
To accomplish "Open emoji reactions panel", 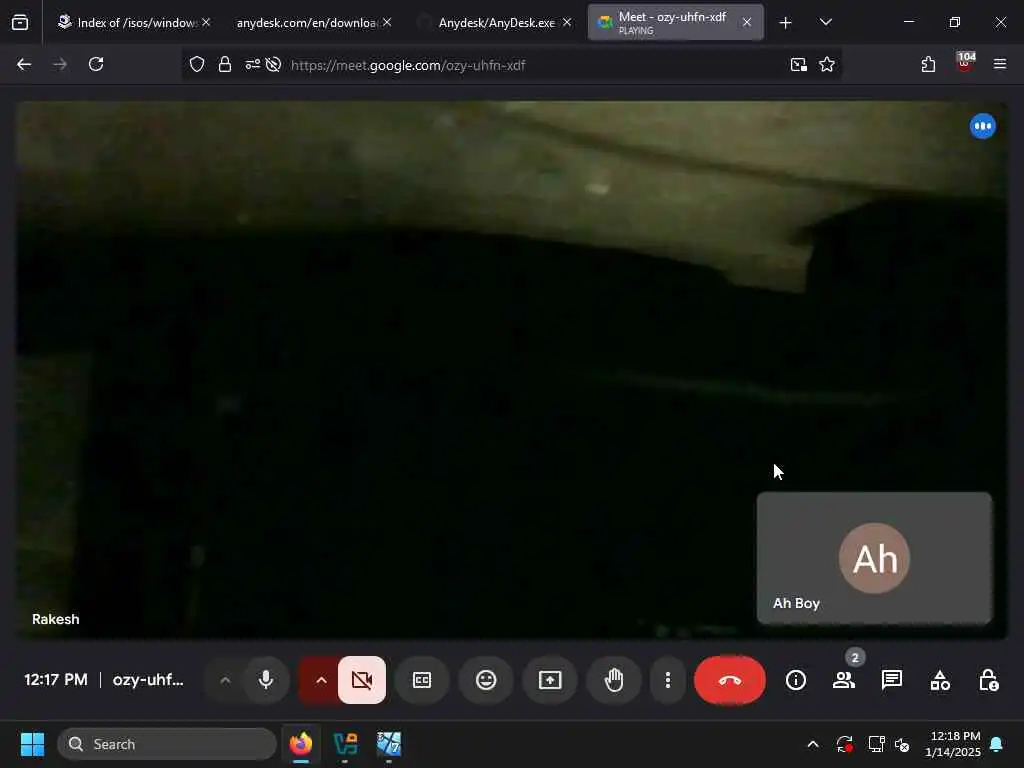I will (x=486, y=680).
